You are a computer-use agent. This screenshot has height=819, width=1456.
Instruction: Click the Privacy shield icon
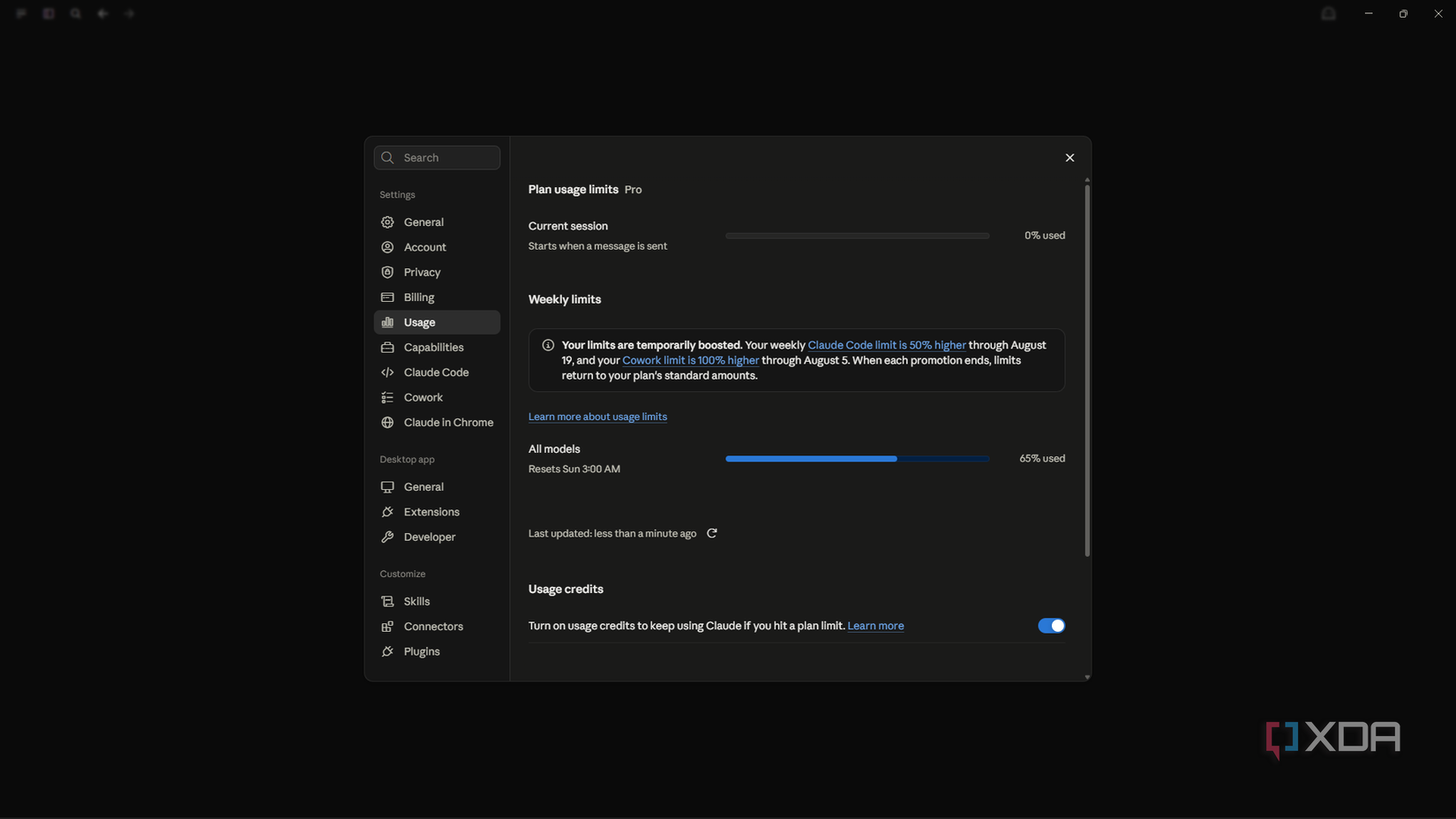click(387, 272)
